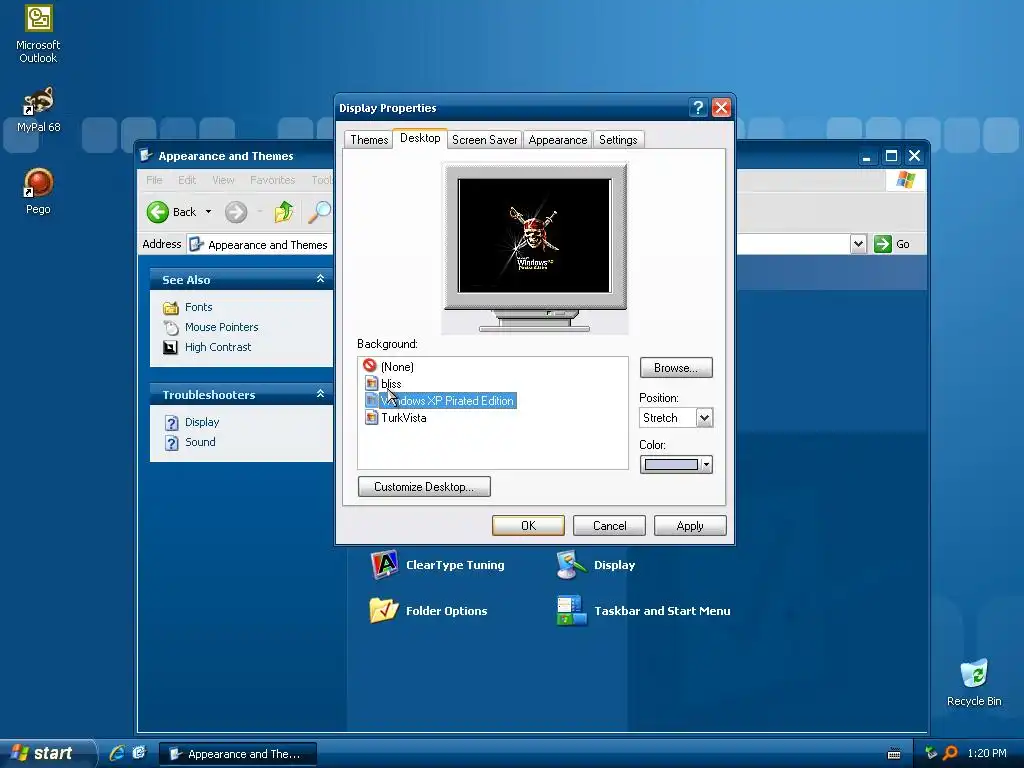This screenshot has width=1024, height=768.
Task: Open the View menu
Action: point(223,180)
